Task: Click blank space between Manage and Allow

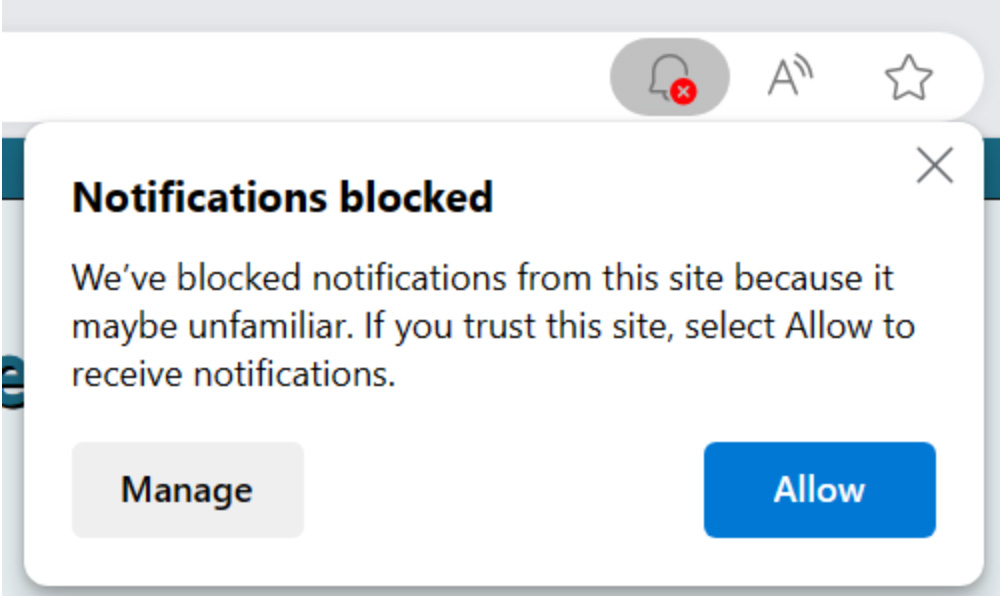Action: coord(504,490)
